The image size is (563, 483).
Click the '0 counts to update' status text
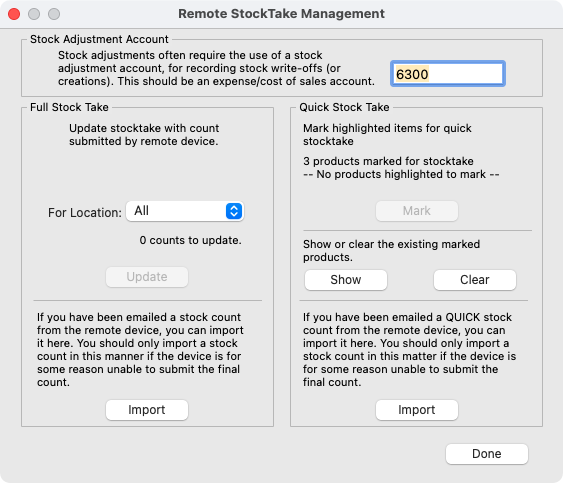coord(190,240)
